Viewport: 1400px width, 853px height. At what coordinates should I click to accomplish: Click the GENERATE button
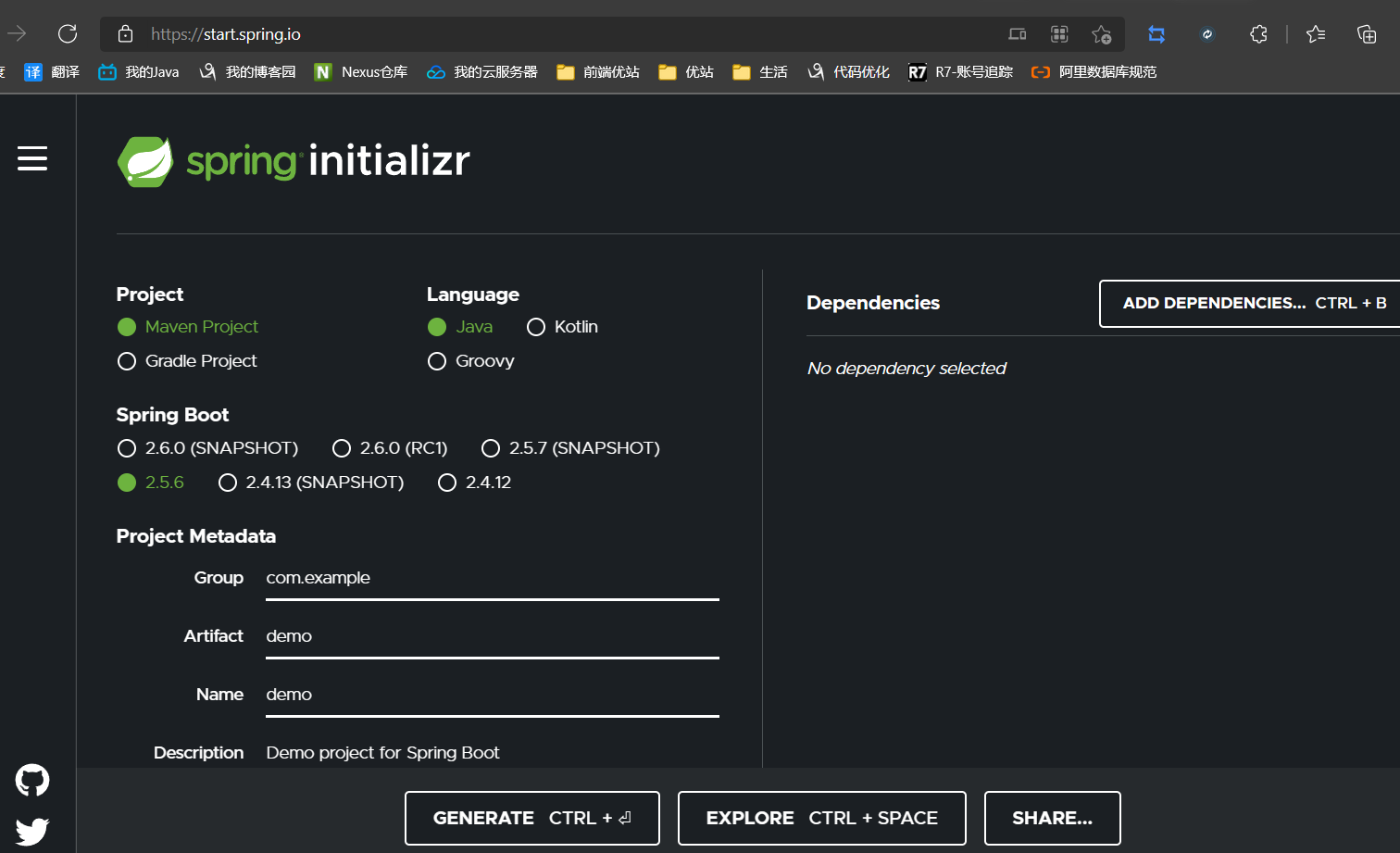tap(532, 818)
